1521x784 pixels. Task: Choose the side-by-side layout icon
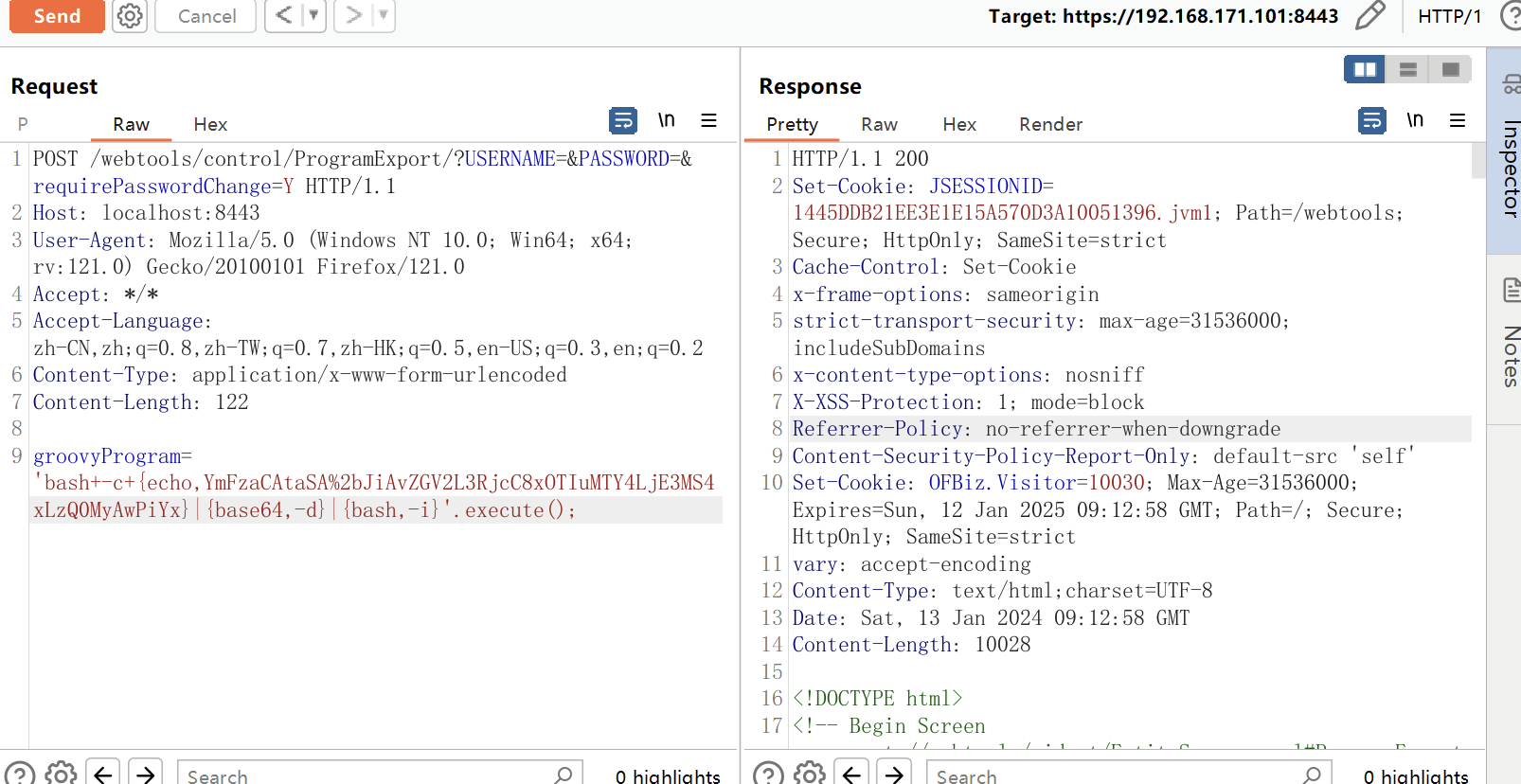(1365, 69)
